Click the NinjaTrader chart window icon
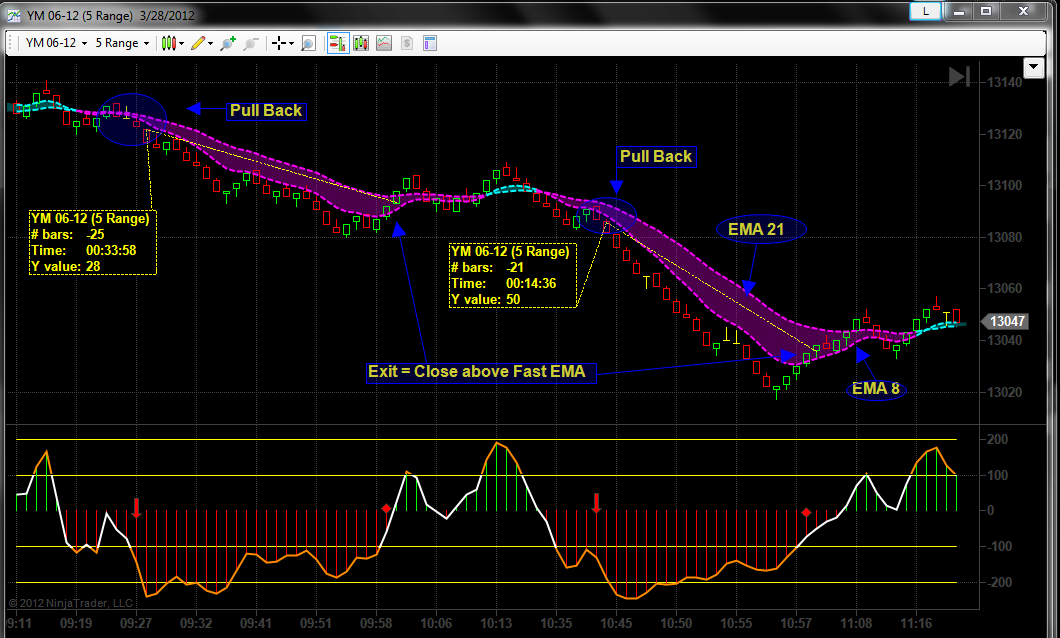Image resolution: width=1060 pixels, height=638 pixels. click(x=14, y=15)
